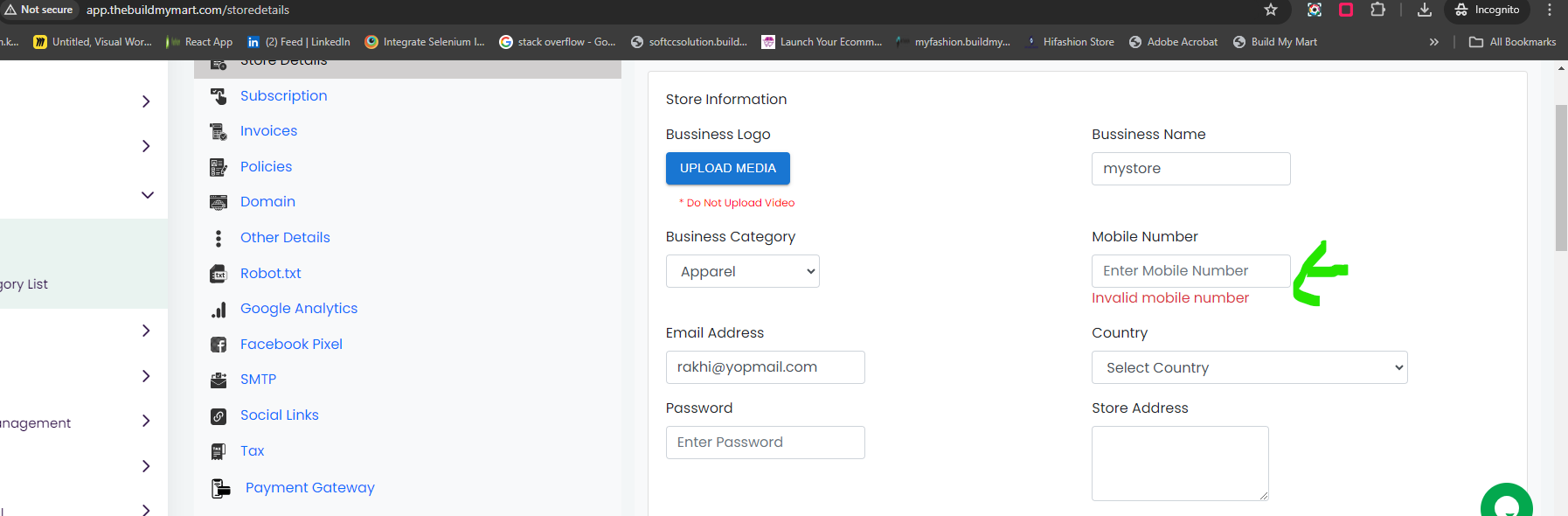Screen dimensions: 1568x516
Task: Open the Other Details link
Action: tap(285, 238)
